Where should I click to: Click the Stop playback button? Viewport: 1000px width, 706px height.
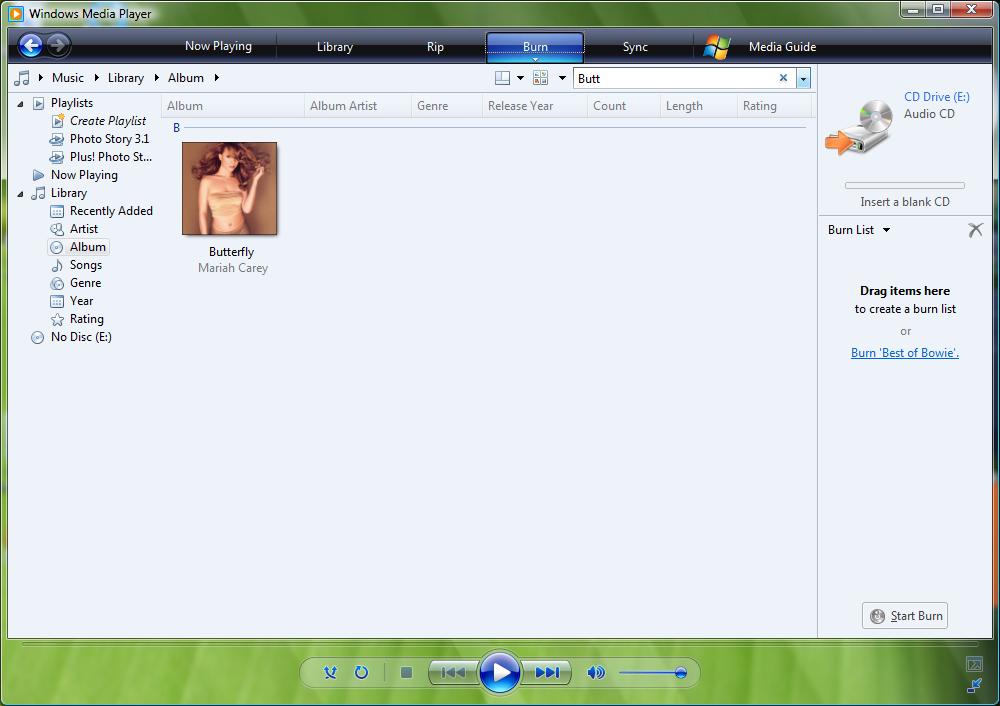[x=406, y=672]
